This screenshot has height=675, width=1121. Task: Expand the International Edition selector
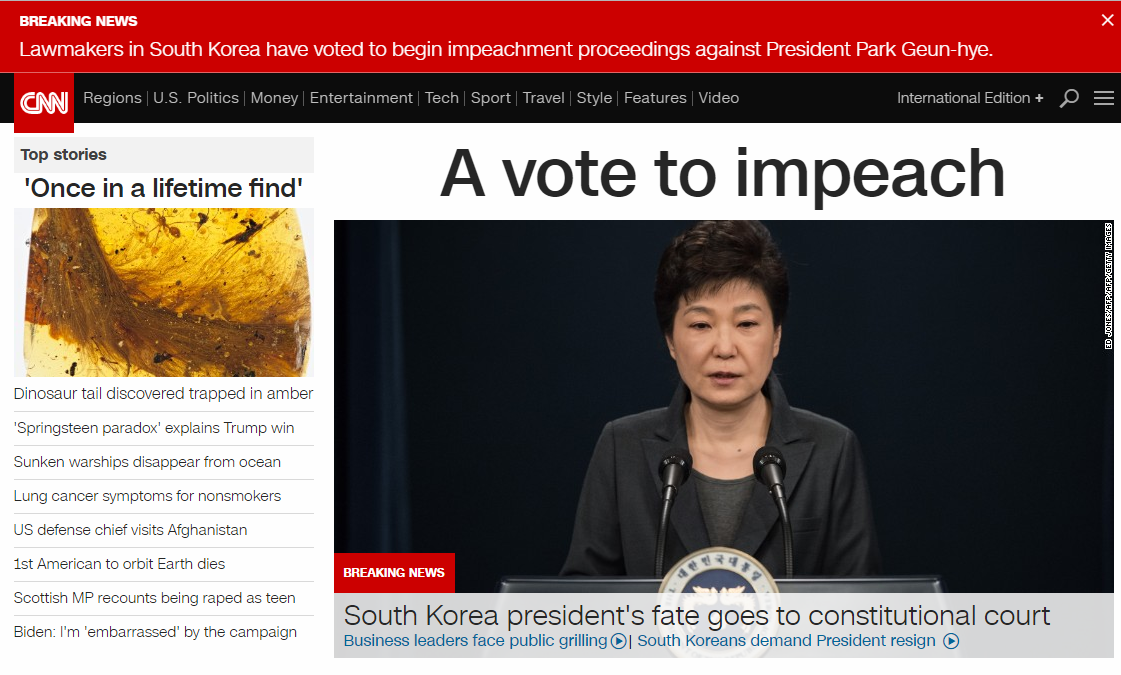pyautogui.click(x=970, y=98)
